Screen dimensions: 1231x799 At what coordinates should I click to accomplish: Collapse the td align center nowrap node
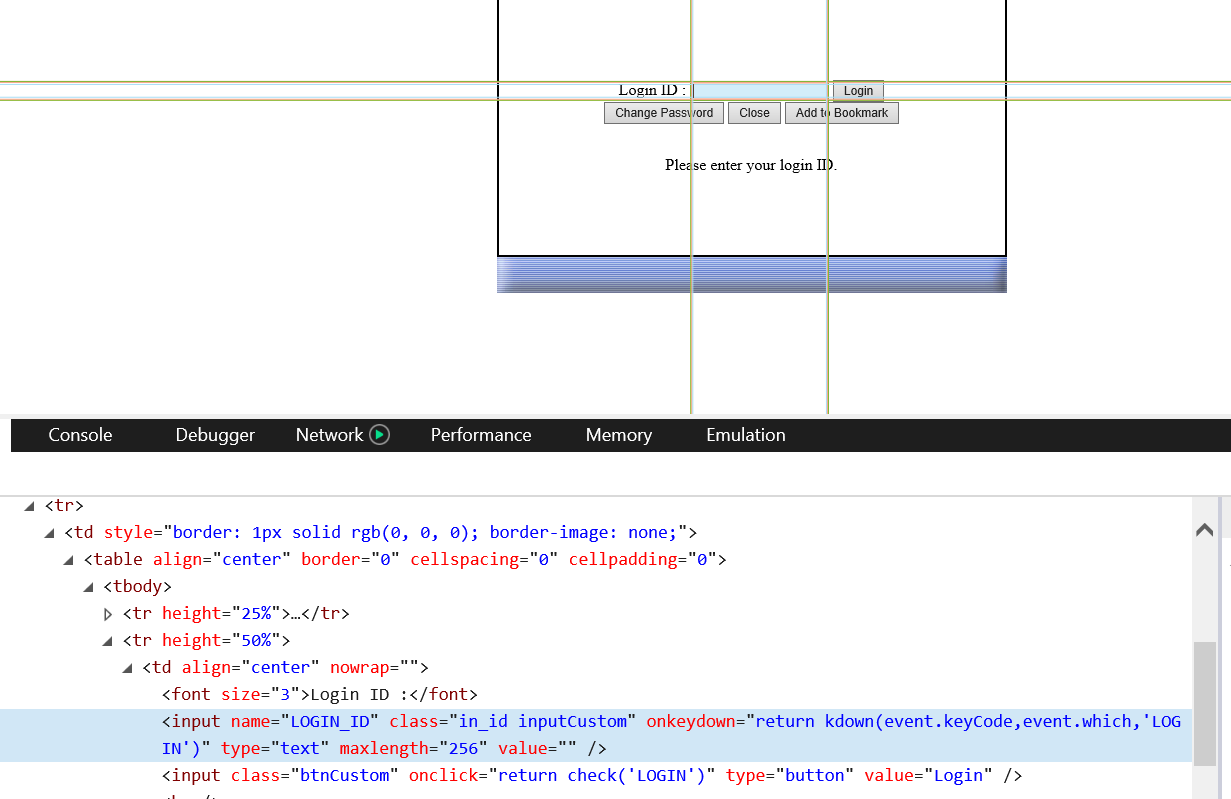point(127,668)
